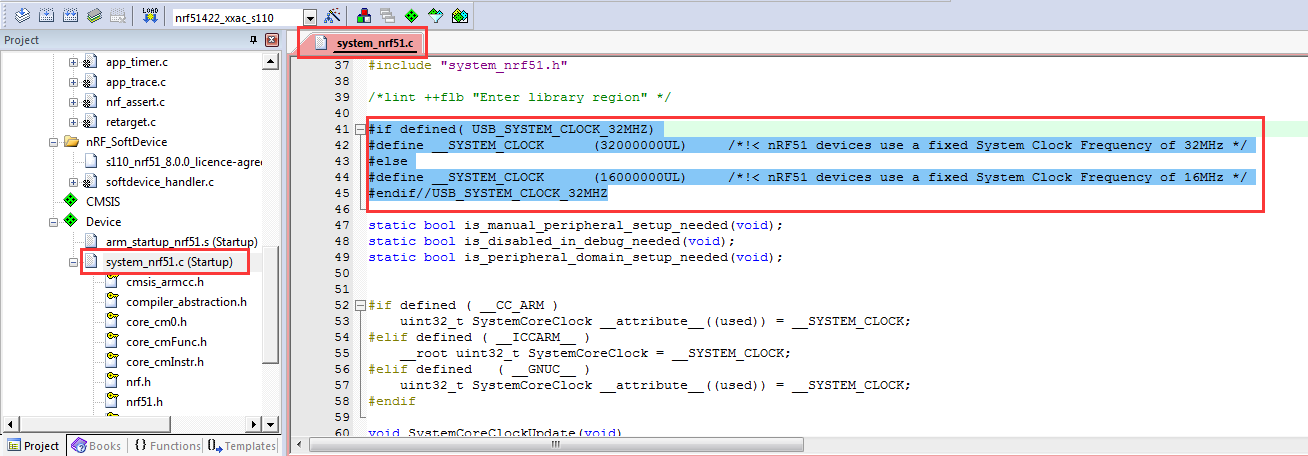The height and width of the screenshot is (456, 1308).
Task: Collapse the code fold at line 52
Action: (x=360, y=305)
